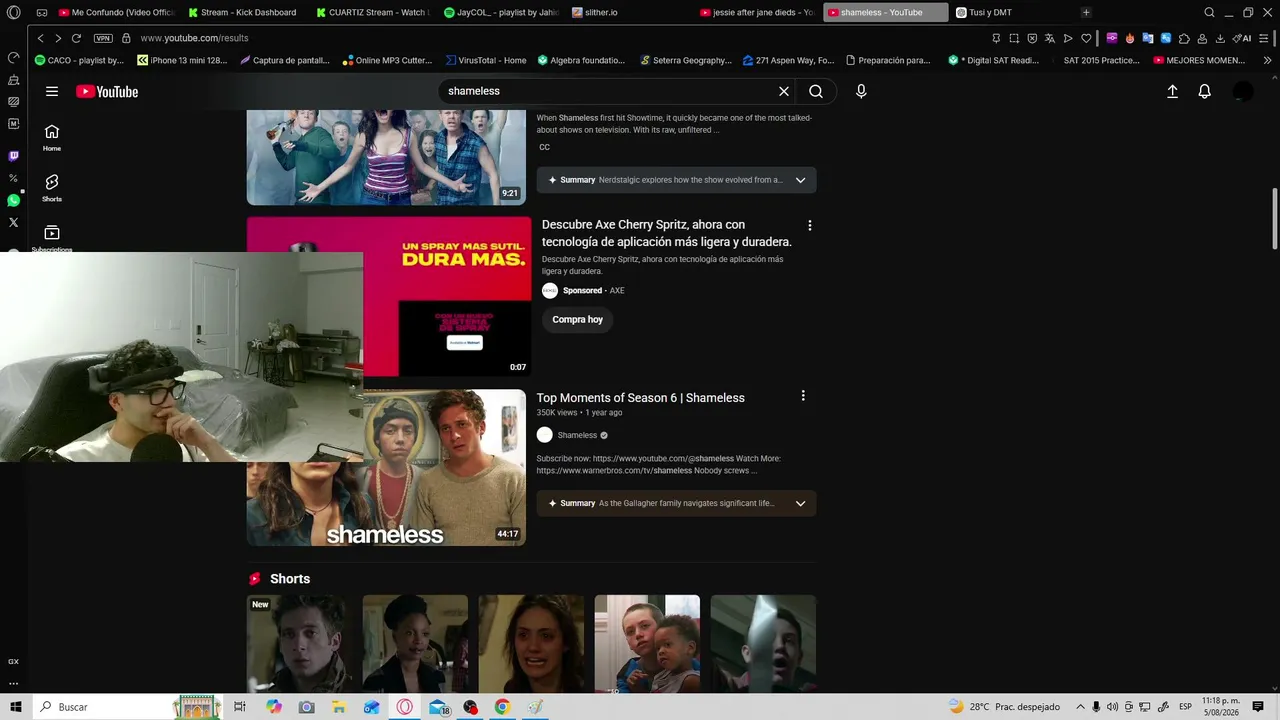Open Seterra Geography bookmark
This screenshot has height=720, width=1280.
pyautogui.click(x=686, y=60)
